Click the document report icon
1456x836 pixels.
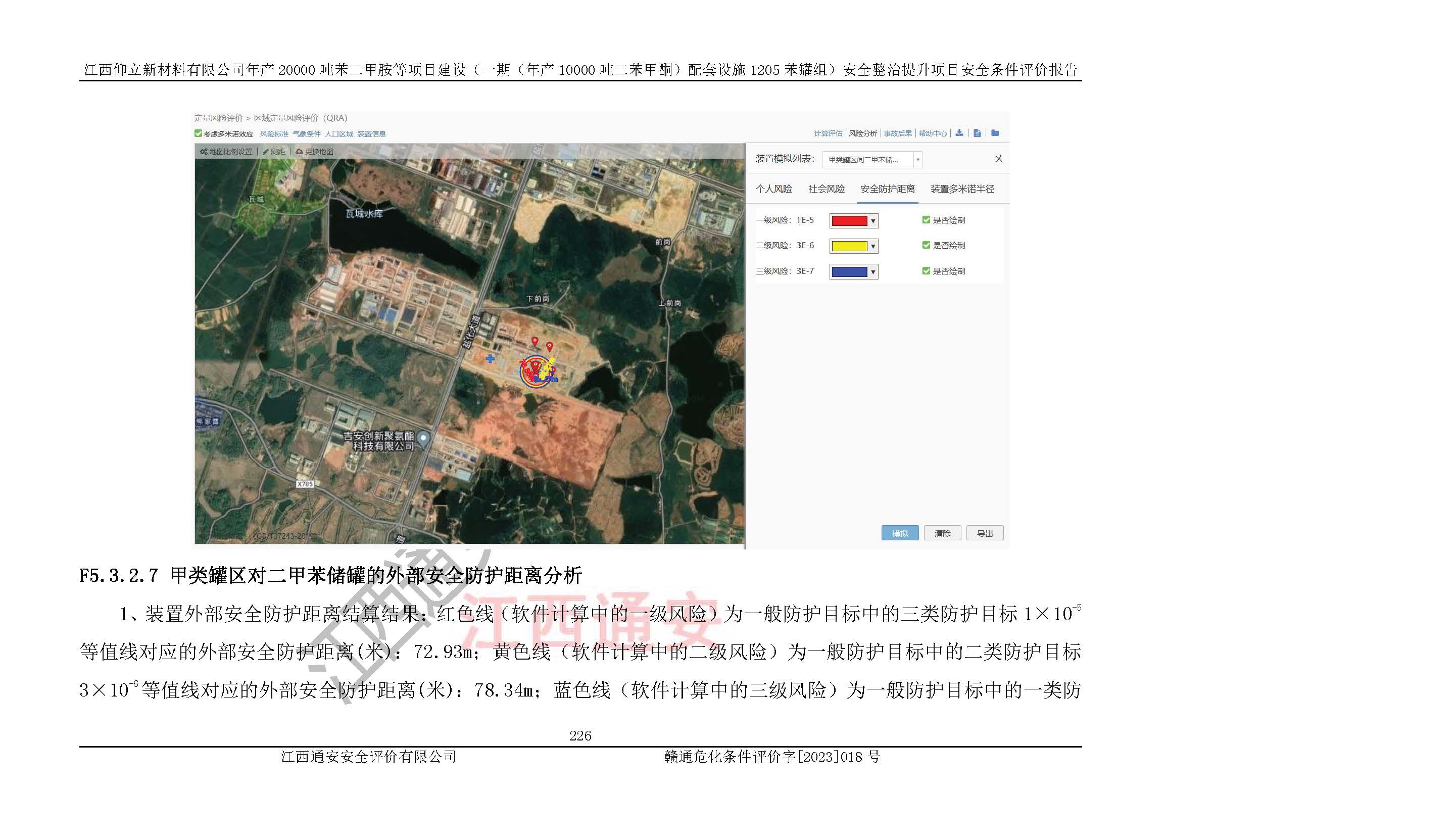tap(978, 133)
